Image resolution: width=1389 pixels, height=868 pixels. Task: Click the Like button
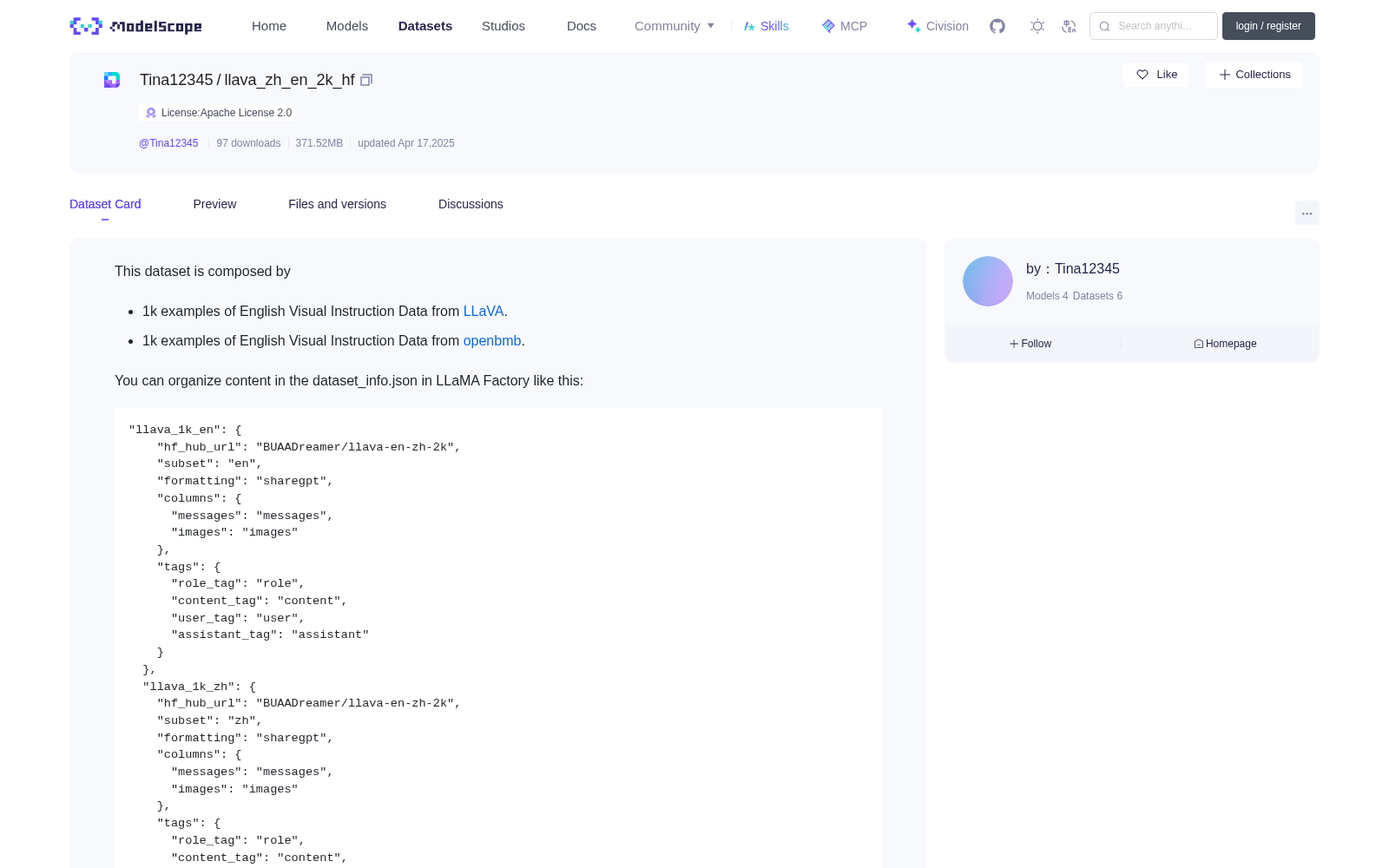(1155, 75)
